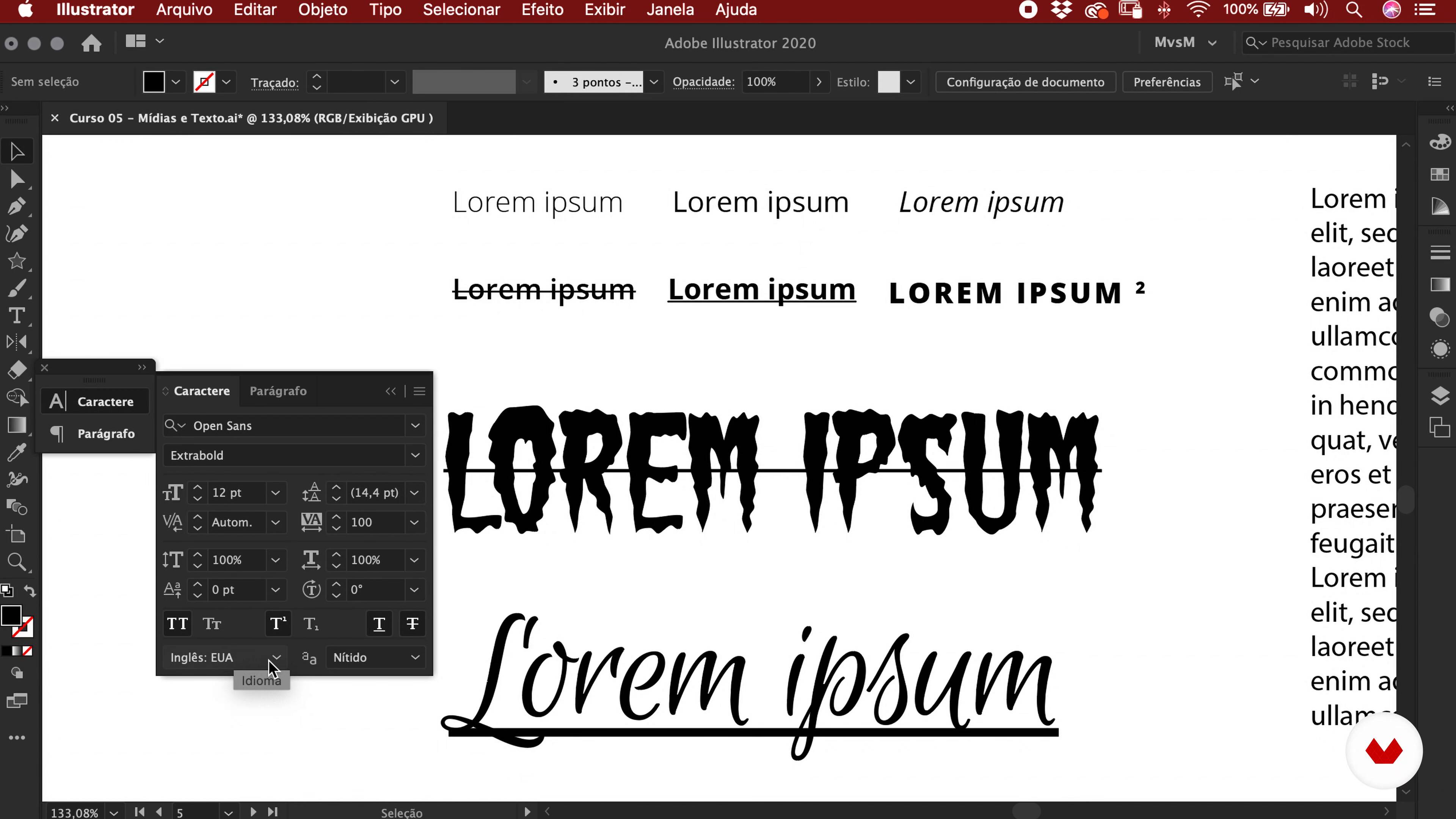Open the 133,08% zoom level dropdown

114,813
